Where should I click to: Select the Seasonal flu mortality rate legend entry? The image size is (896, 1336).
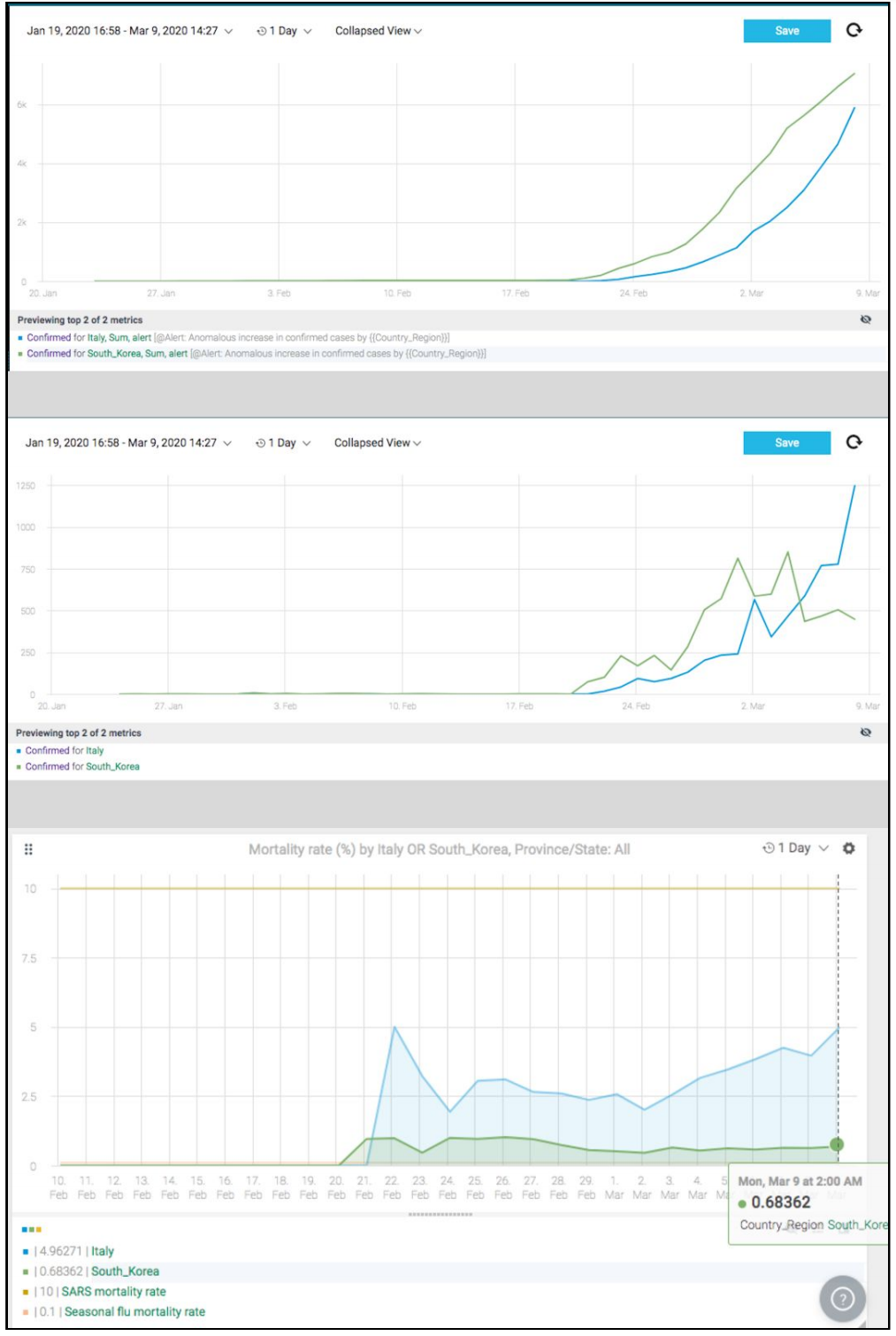click(134, 1312)
